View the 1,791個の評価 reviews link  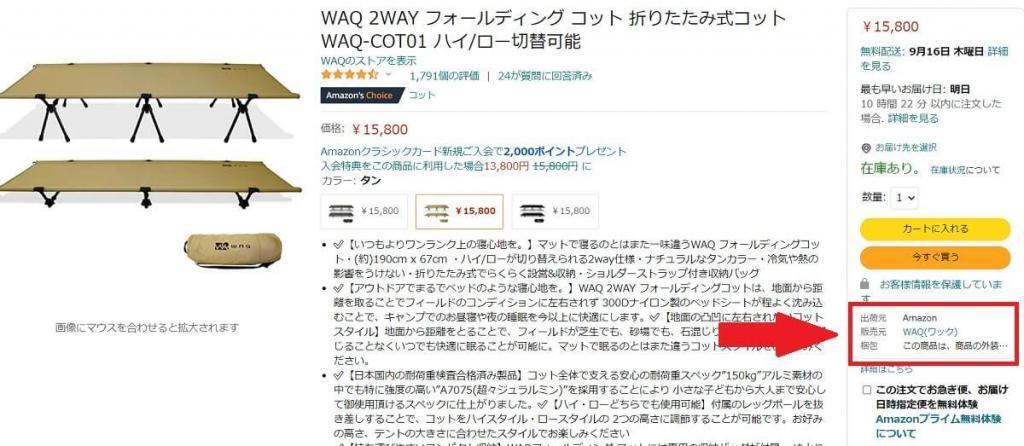point(444,76)
